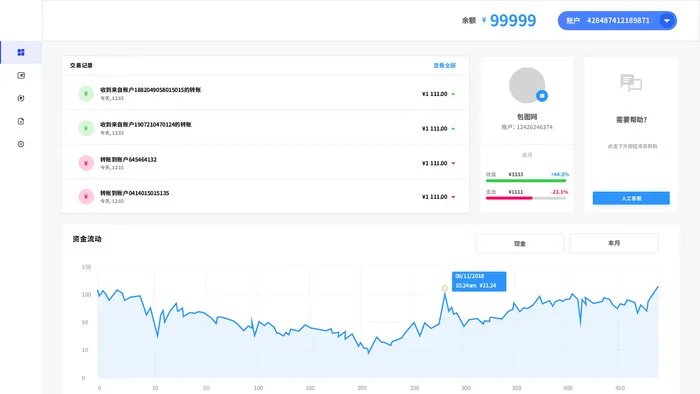Open the wallet icon in the sidebar
The width and height of the screenshot is (700, 394).
(21, 75)
